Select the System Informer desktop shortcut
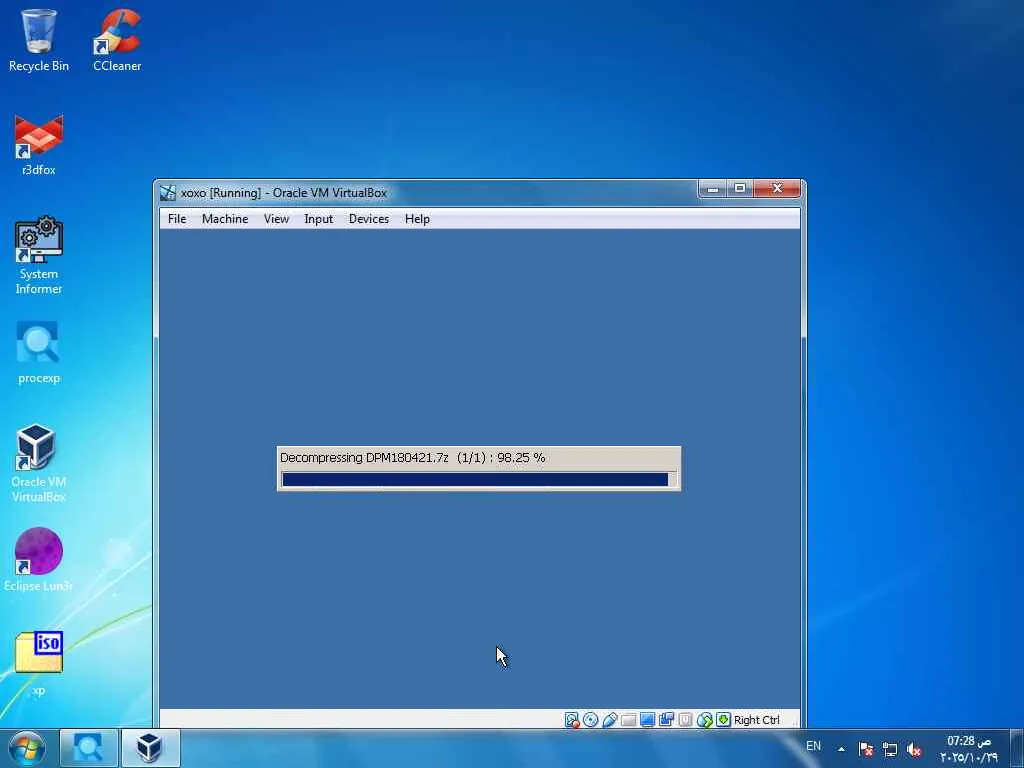This screenshot has height=768, width=1024. 39,255
